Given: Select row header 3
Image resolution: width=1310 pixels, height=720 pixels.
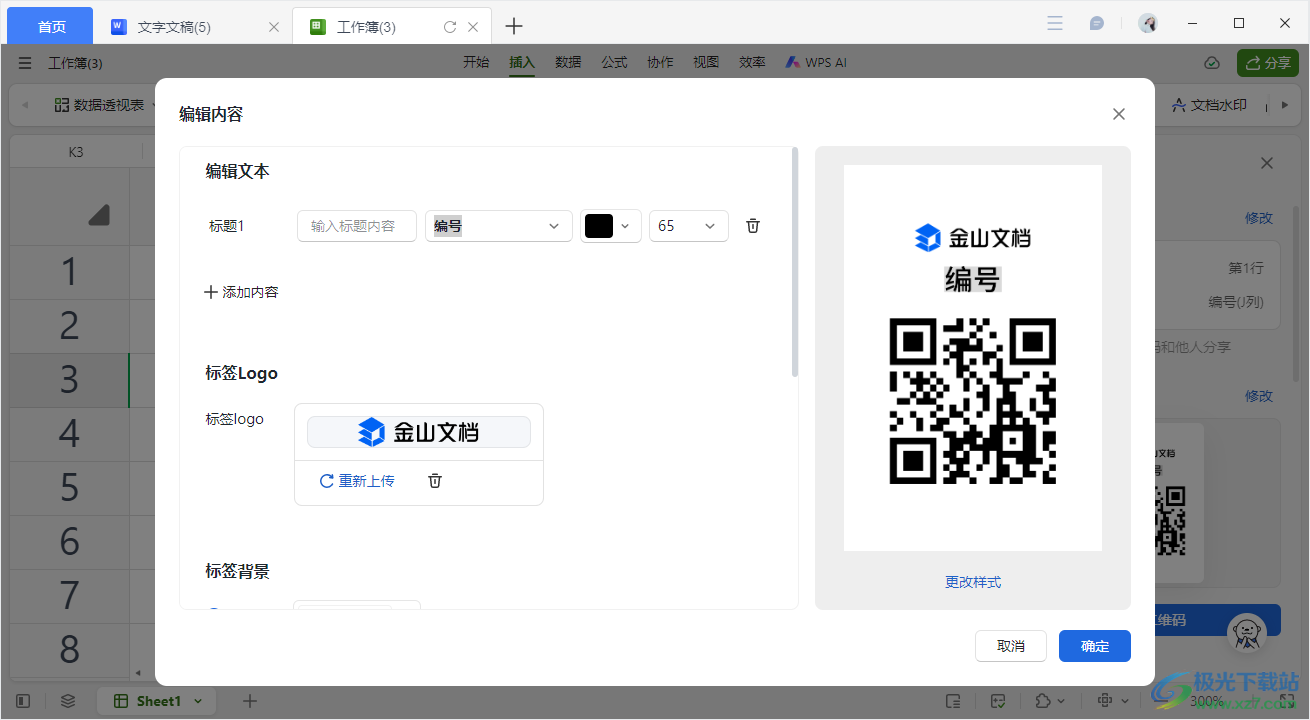Looking at the screenshot, I should point(69,380).
